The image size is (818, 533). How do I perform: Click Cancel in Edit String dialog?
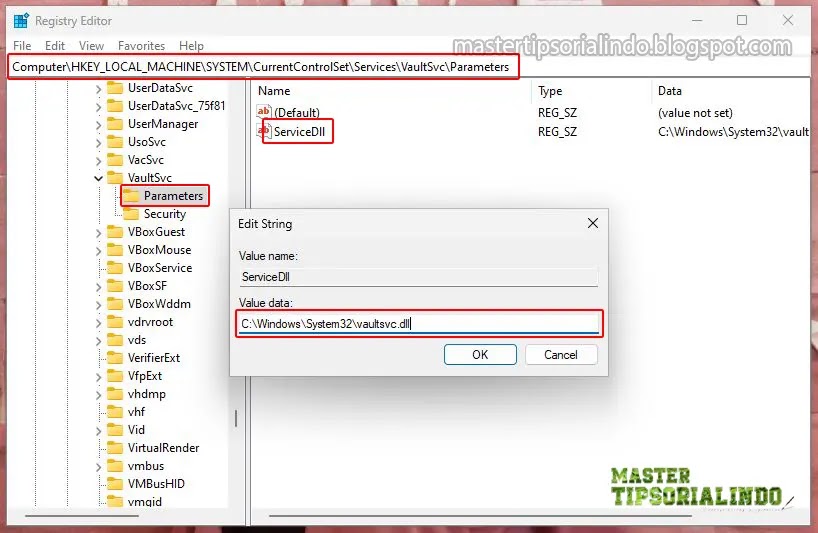(561, 355)
